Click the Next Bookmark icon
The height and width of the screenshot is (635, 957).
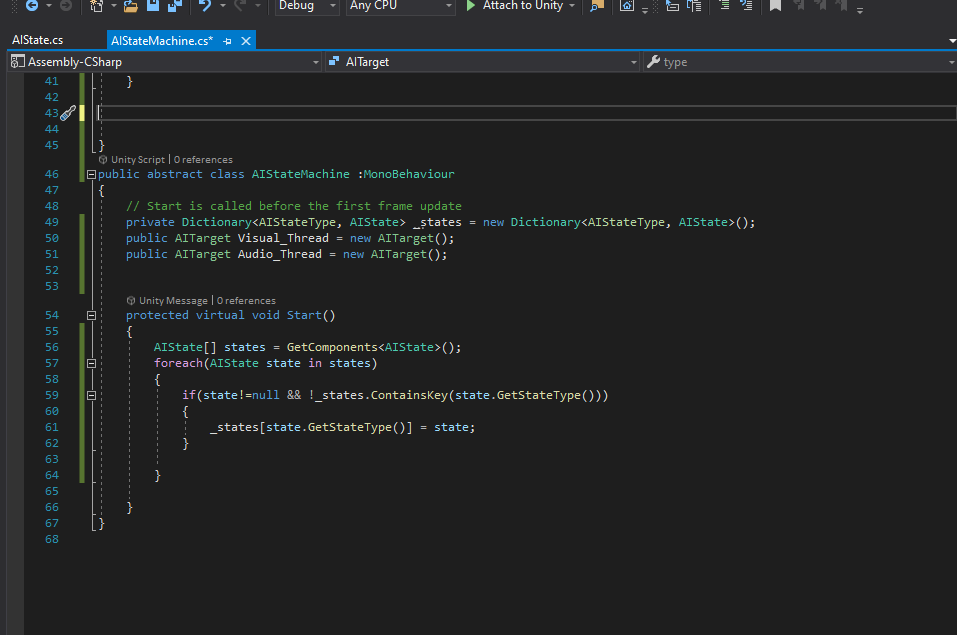[x=820, y=5]
